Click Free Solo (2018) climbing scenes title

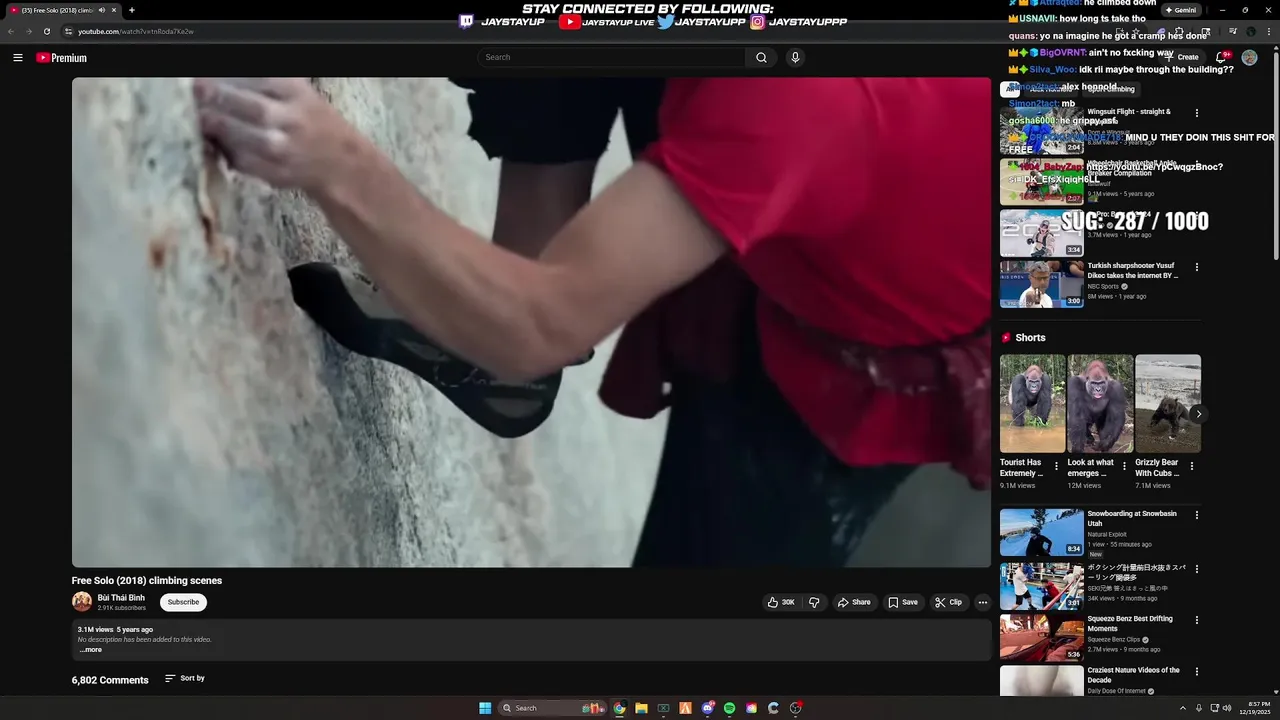147,581
